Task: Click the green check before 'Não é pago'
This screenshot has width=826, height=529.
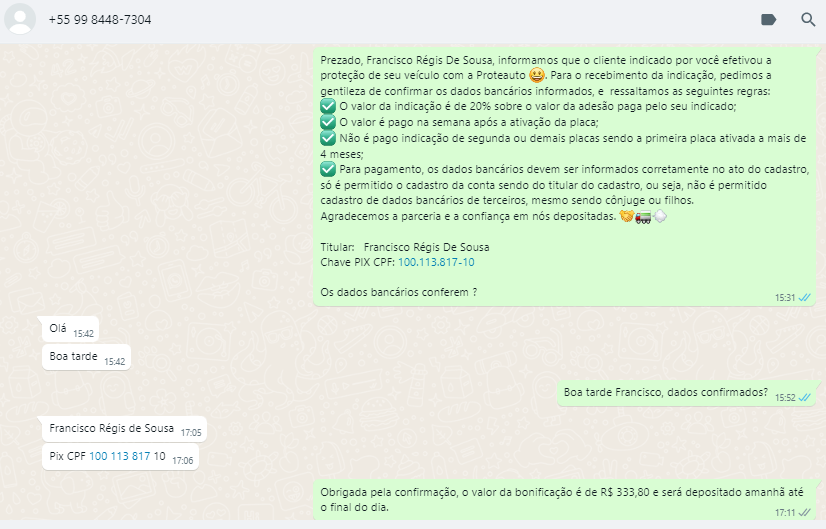Action: tap(328, 138)
